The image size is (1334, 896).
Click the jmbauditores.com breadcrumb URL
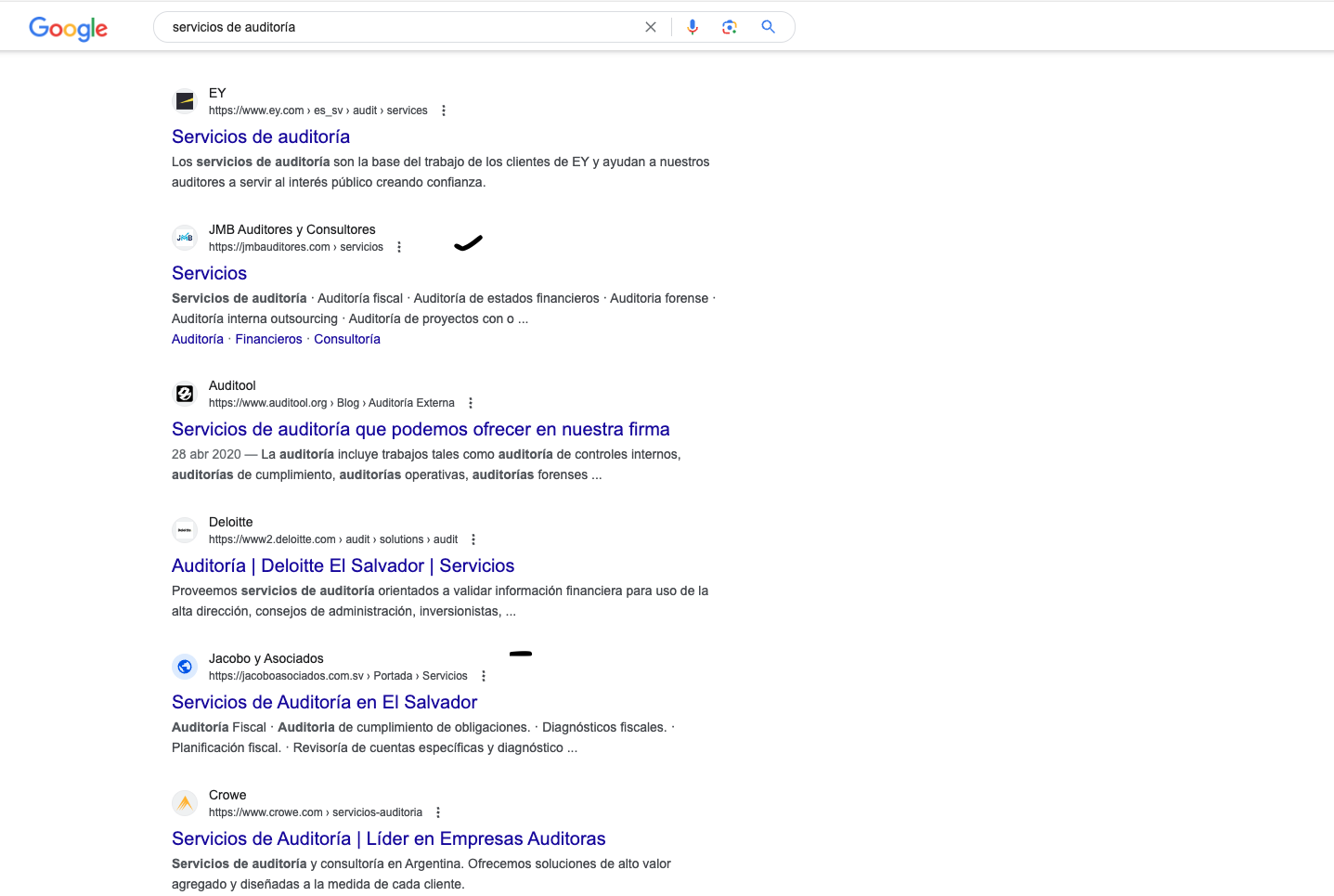coord(296,247)
